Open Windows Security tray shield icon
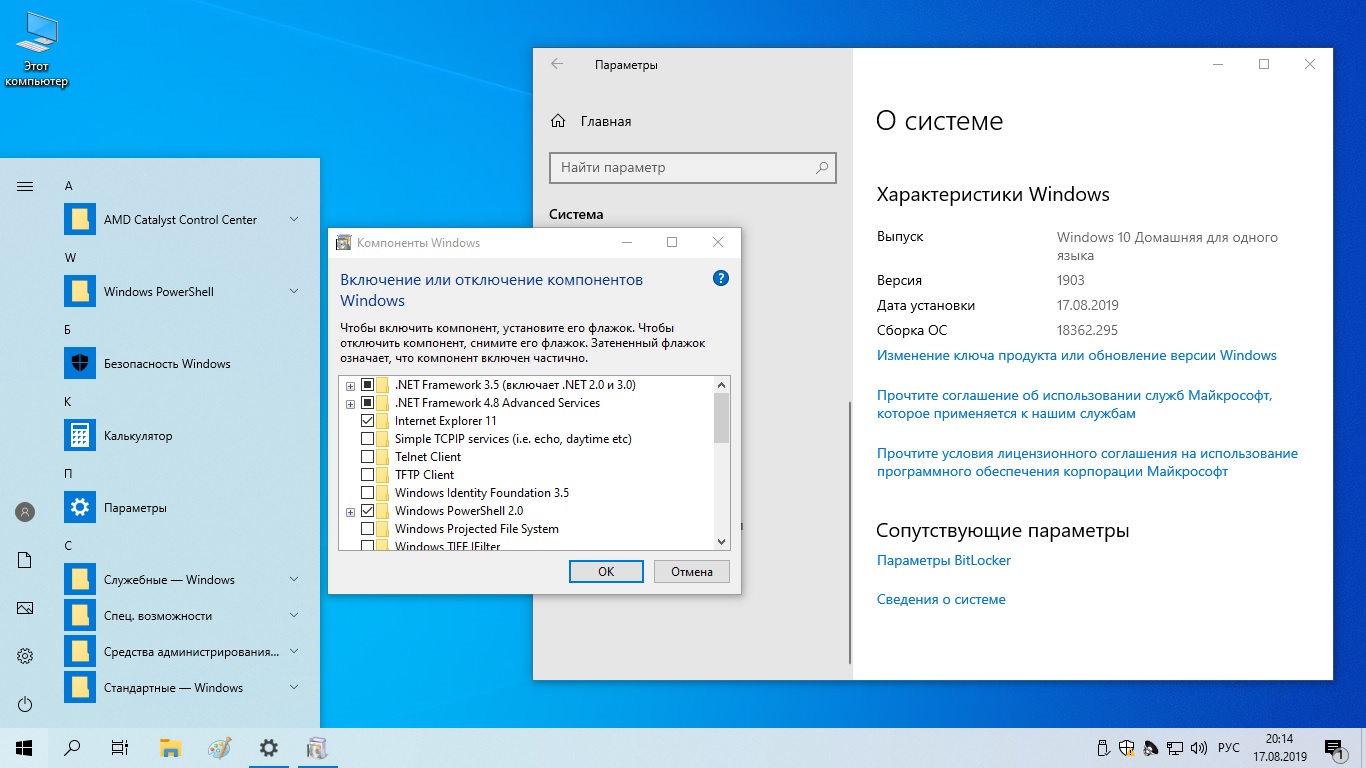The width and height of the screenshot is (1366, 768). click(x=1127, y=748)
